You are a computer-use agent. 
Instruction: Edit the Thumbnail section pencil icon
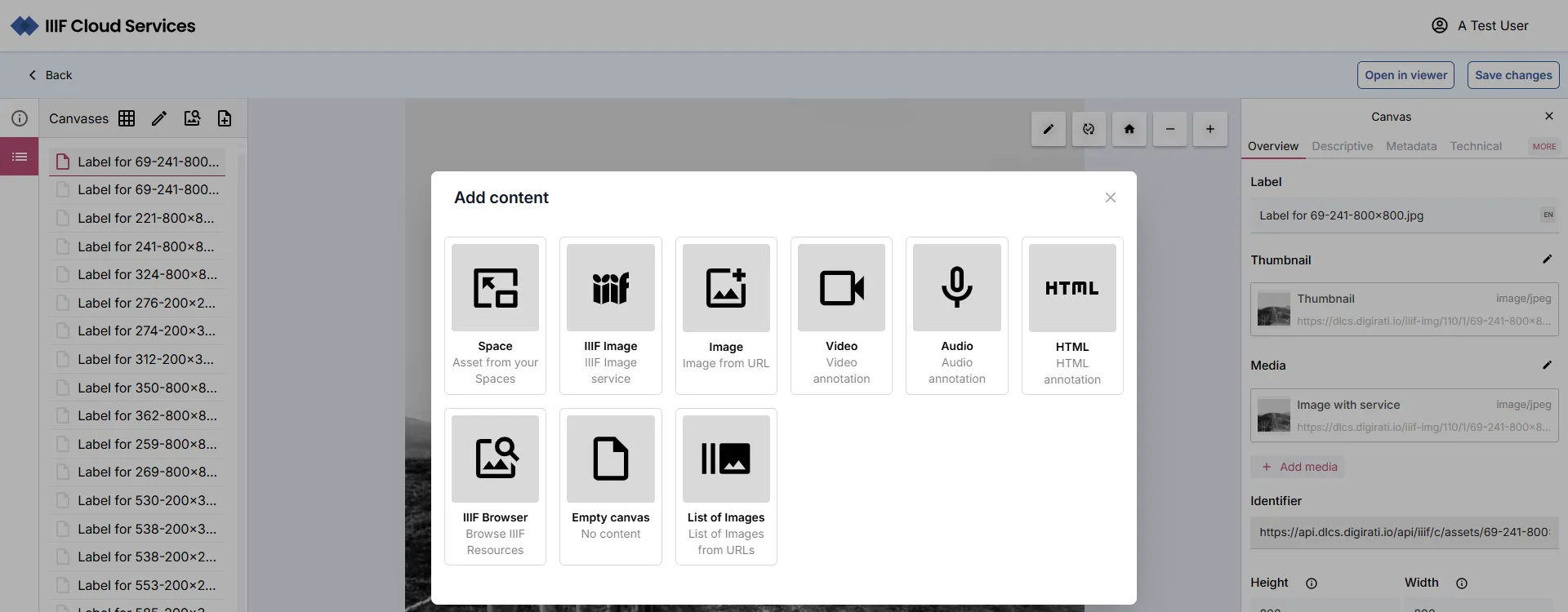tap(1547, 259)
